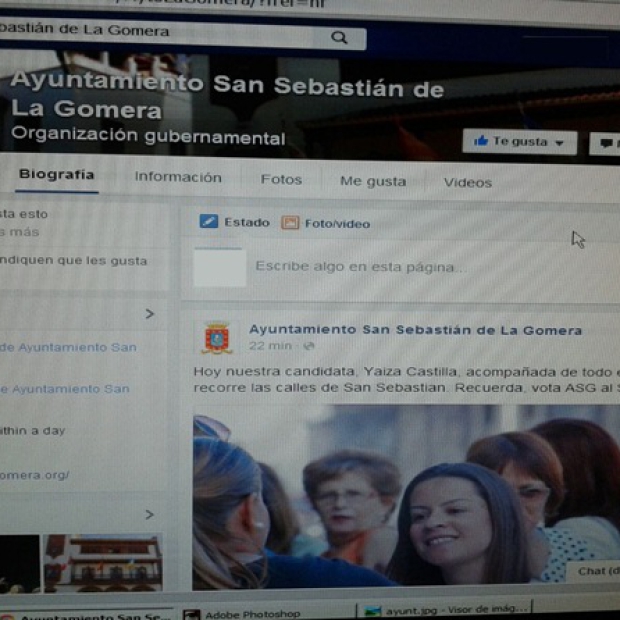Click the Estado pencil icon
Screen dimensions: 620x620
208,221
